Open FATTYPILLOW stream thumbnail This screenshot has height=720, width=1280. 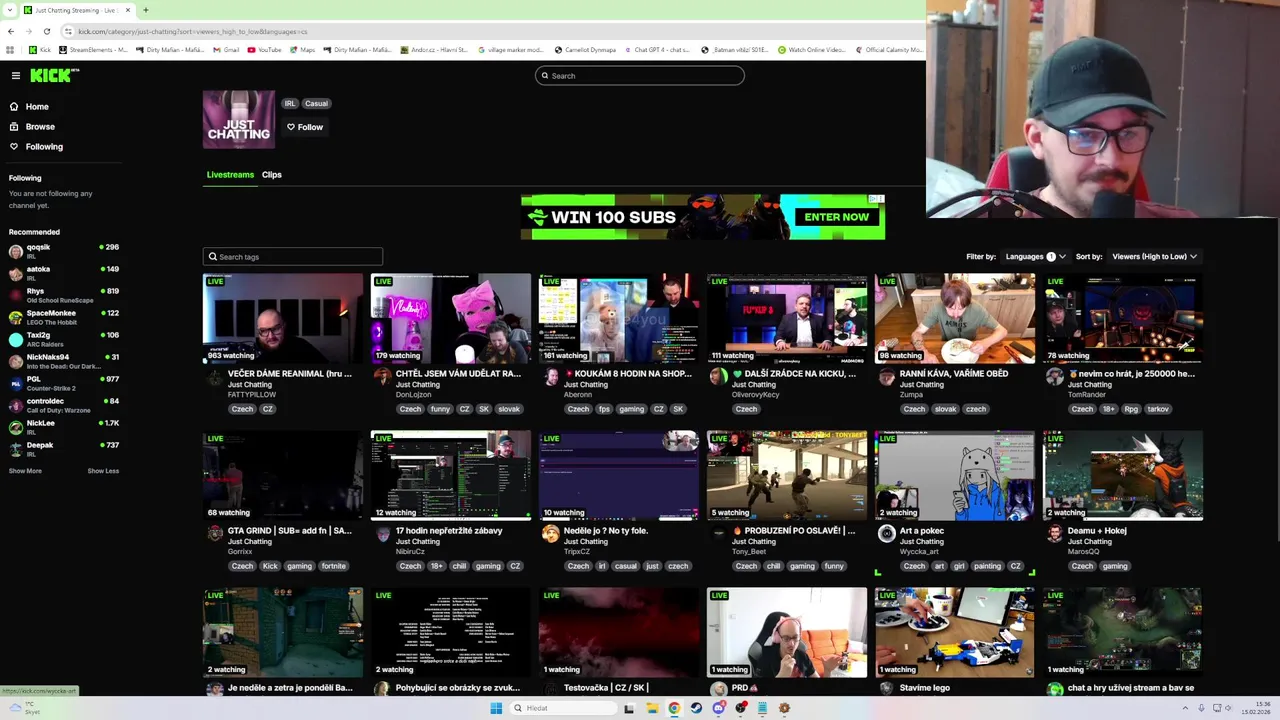click(283, 318)
